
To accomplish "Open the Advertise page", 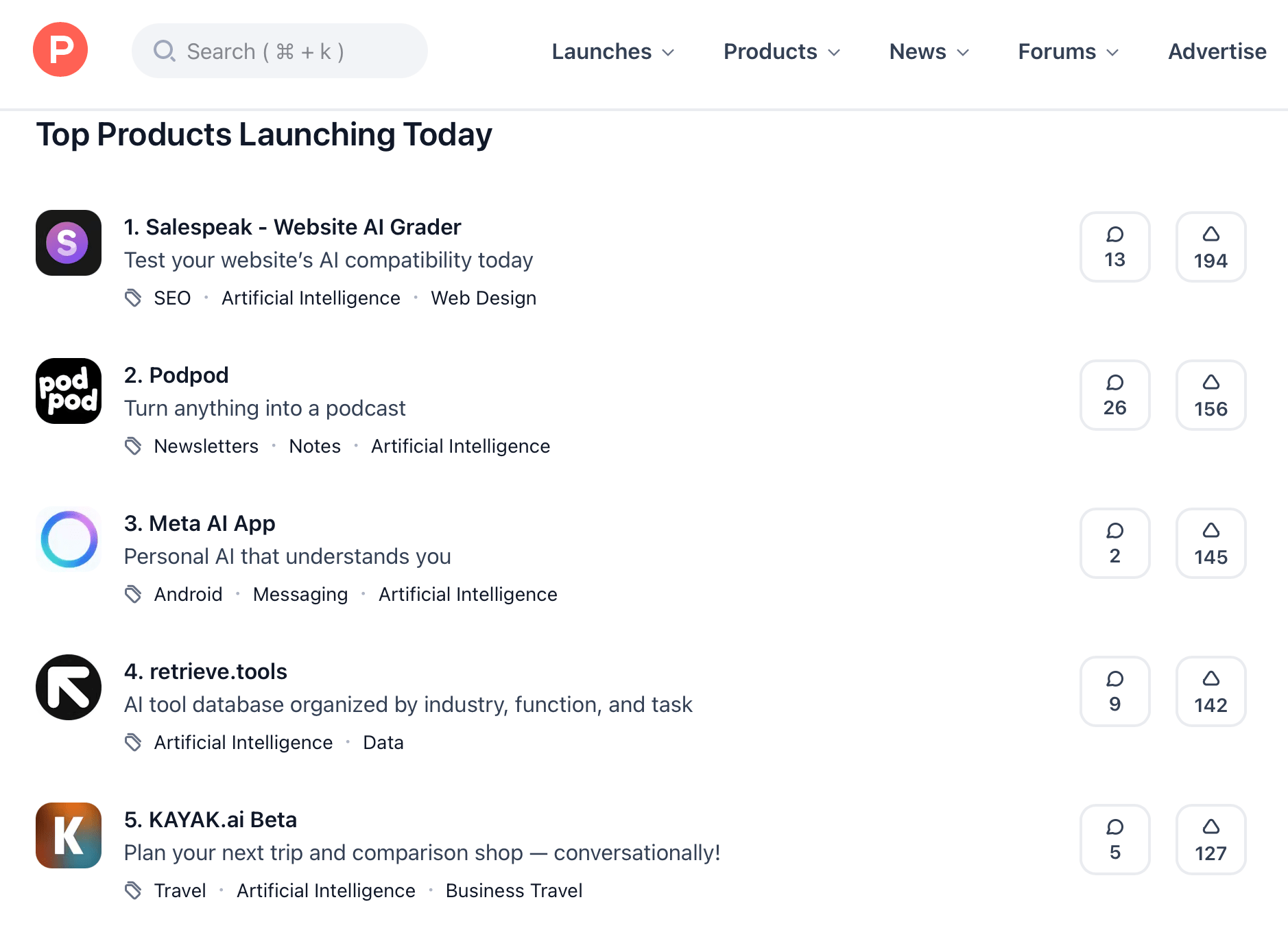I will click(x=1217, y=51).
